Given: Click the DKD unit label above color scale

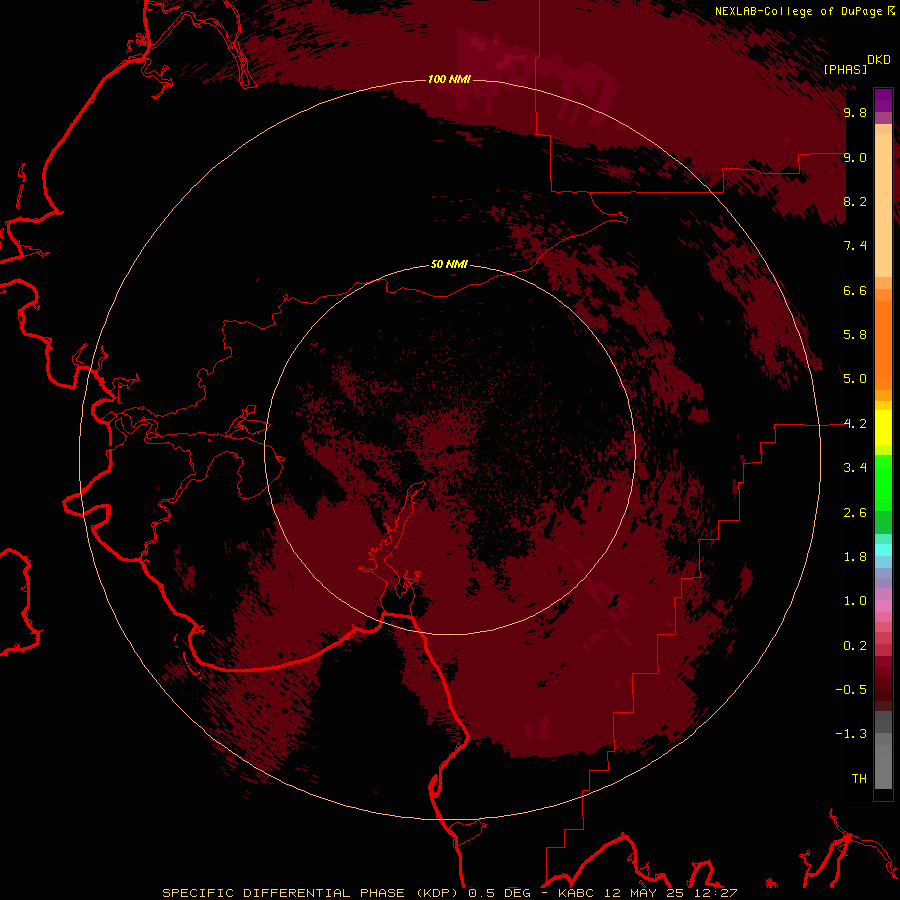Looking at the screenshot, I should point(878,60).
